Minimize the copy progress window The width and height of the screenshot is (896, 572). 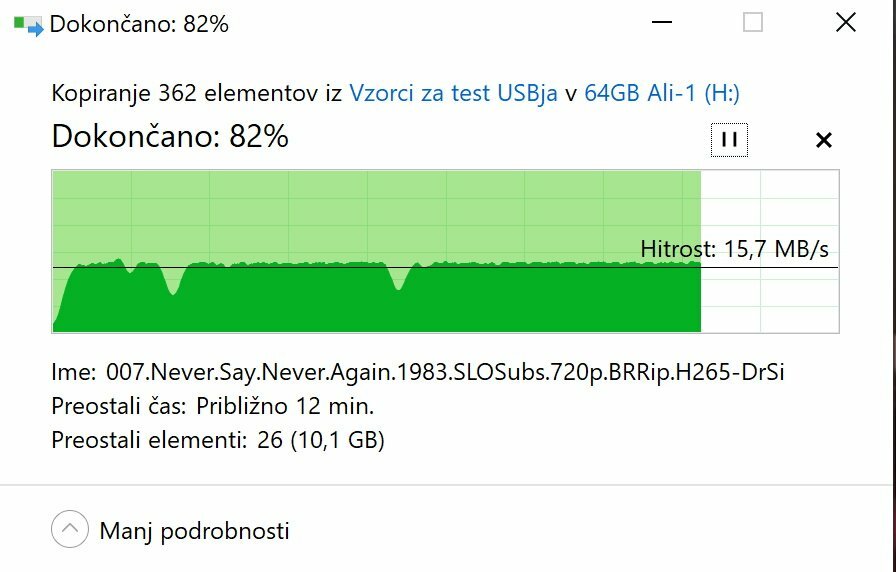[662, 23]
